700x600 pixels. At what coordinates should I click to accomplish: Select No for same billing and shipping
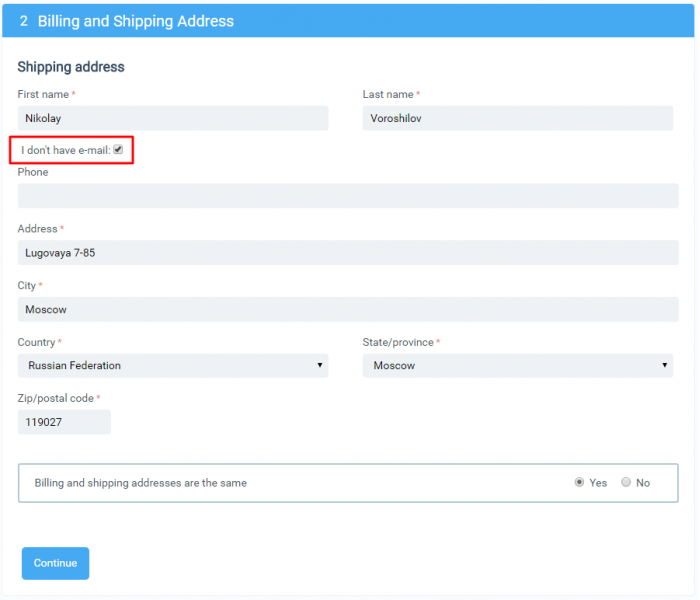pyautogui.click(x=626, y=482)
